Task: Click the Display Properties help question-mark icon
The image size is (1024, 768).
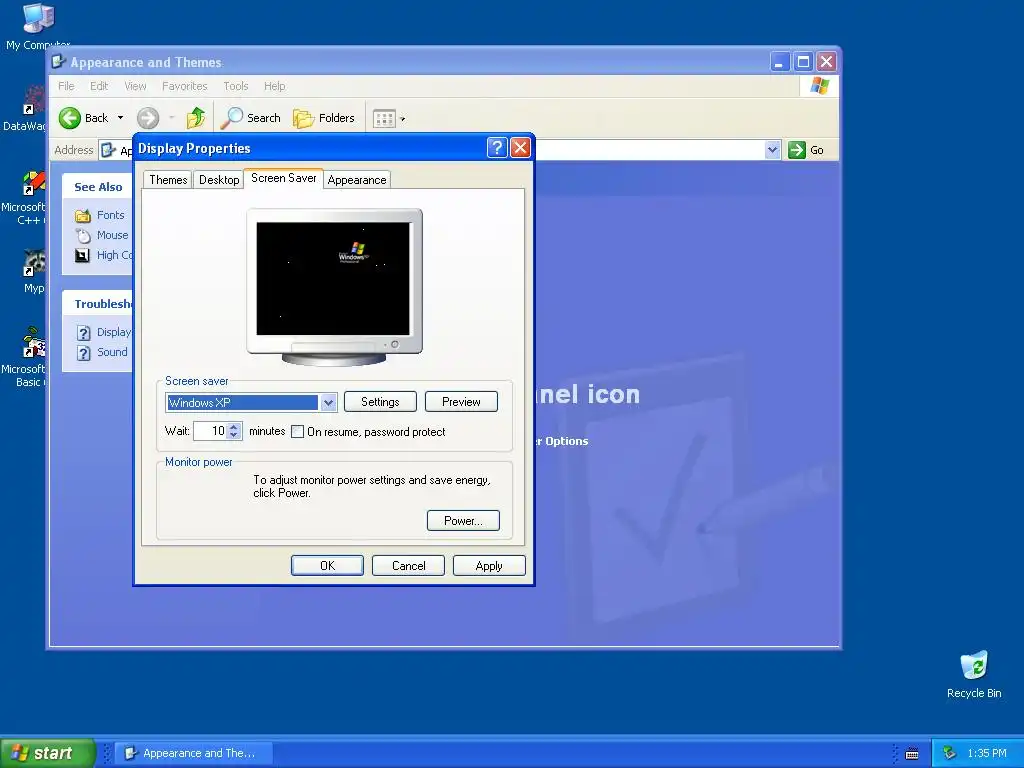Action: (497, 148)
